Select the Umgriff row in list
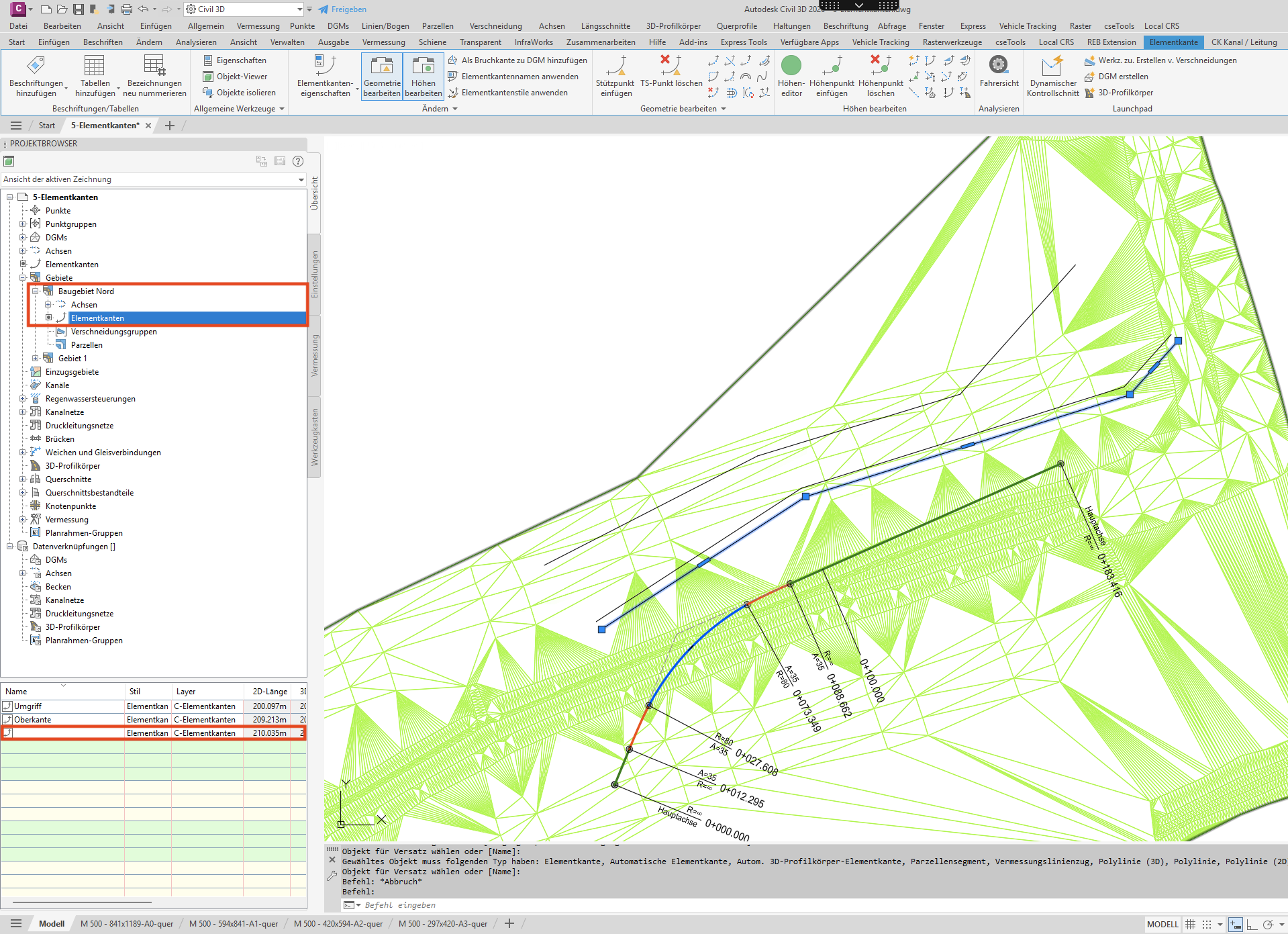The width and height of the screenshot is (1288, 934). 154,706
